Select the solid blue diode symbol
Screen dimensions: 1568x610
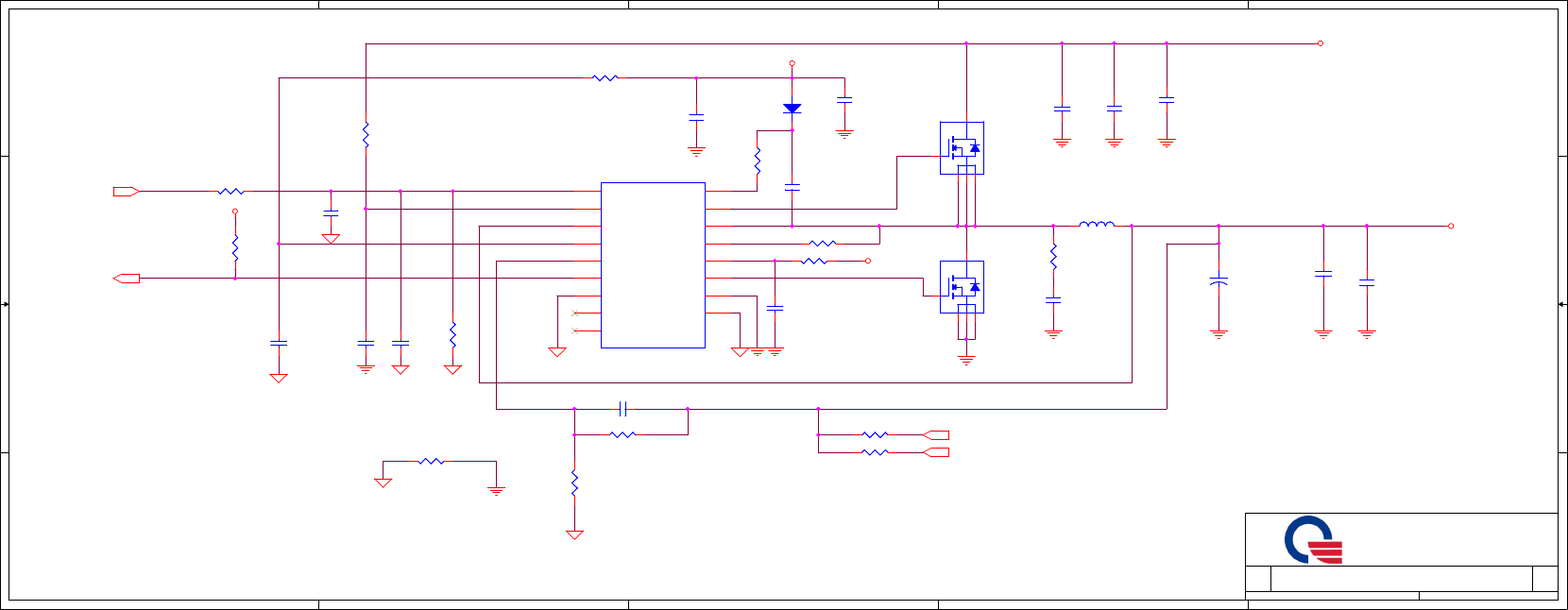pos(792,109)
